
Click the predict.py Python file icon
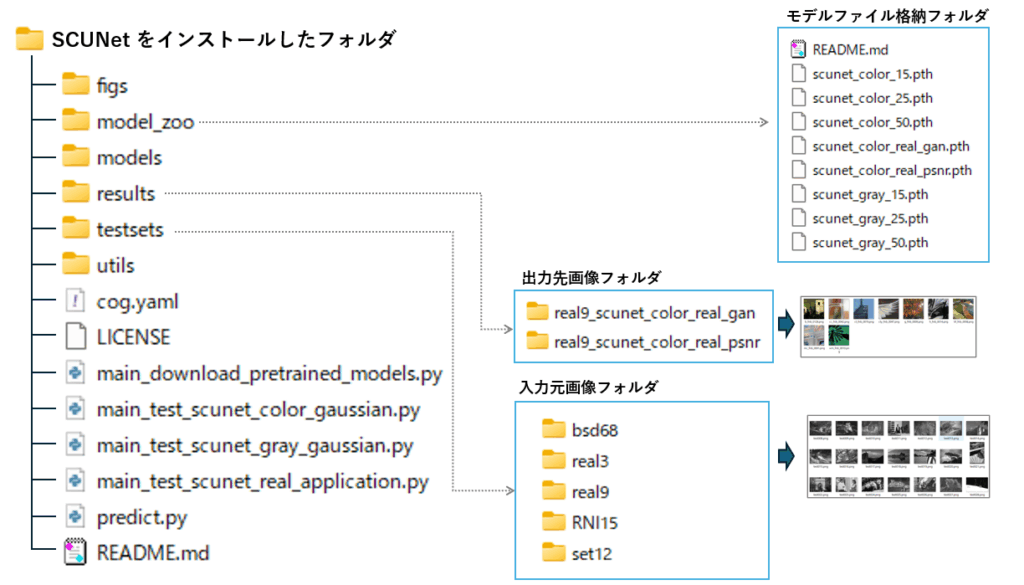coord(76,516)
